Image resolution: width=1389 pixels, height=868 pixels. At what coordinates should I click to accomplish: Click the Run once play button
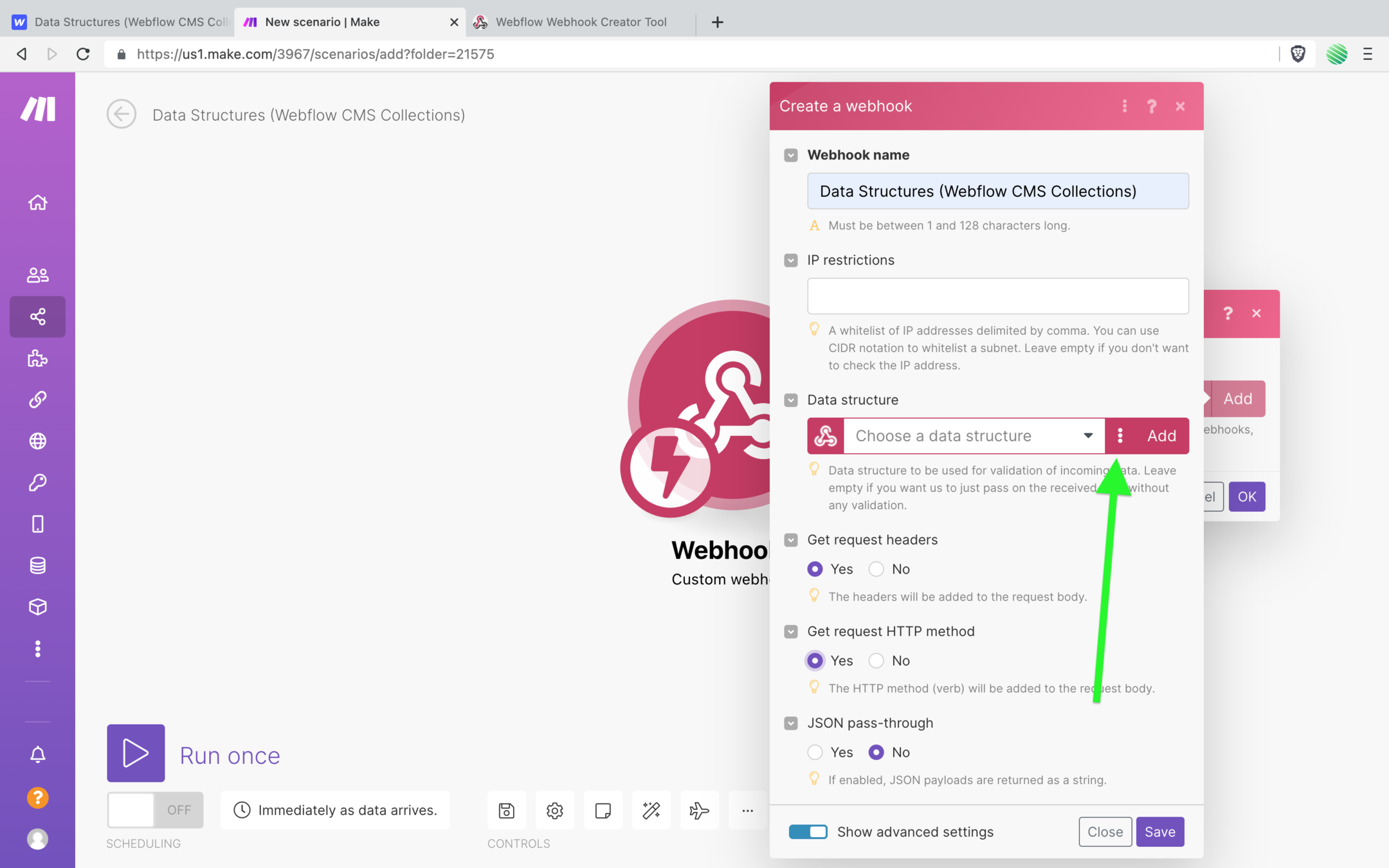point(136,753)
